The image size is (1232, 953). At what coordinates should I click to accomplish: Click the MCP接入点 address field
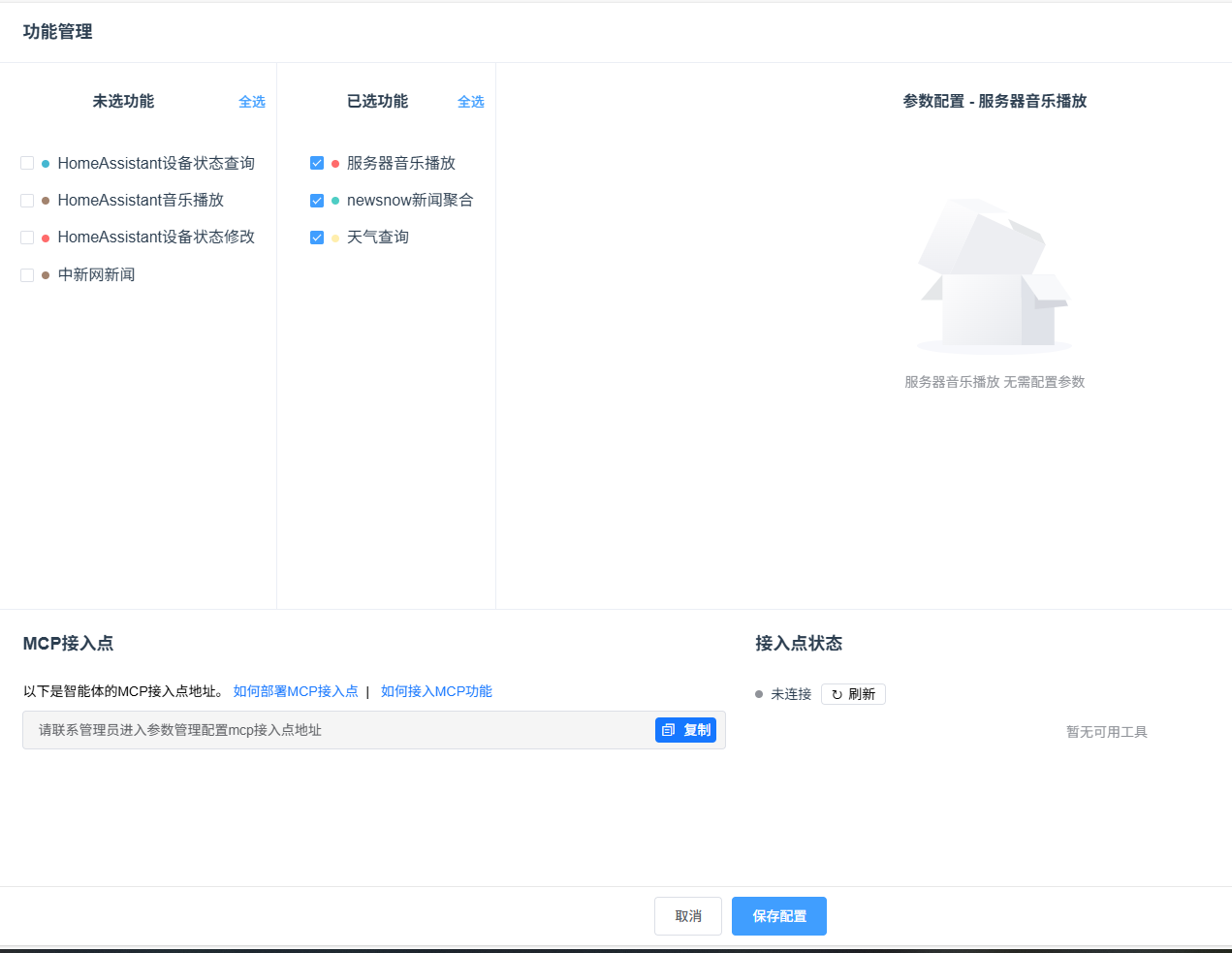point(339,730)
